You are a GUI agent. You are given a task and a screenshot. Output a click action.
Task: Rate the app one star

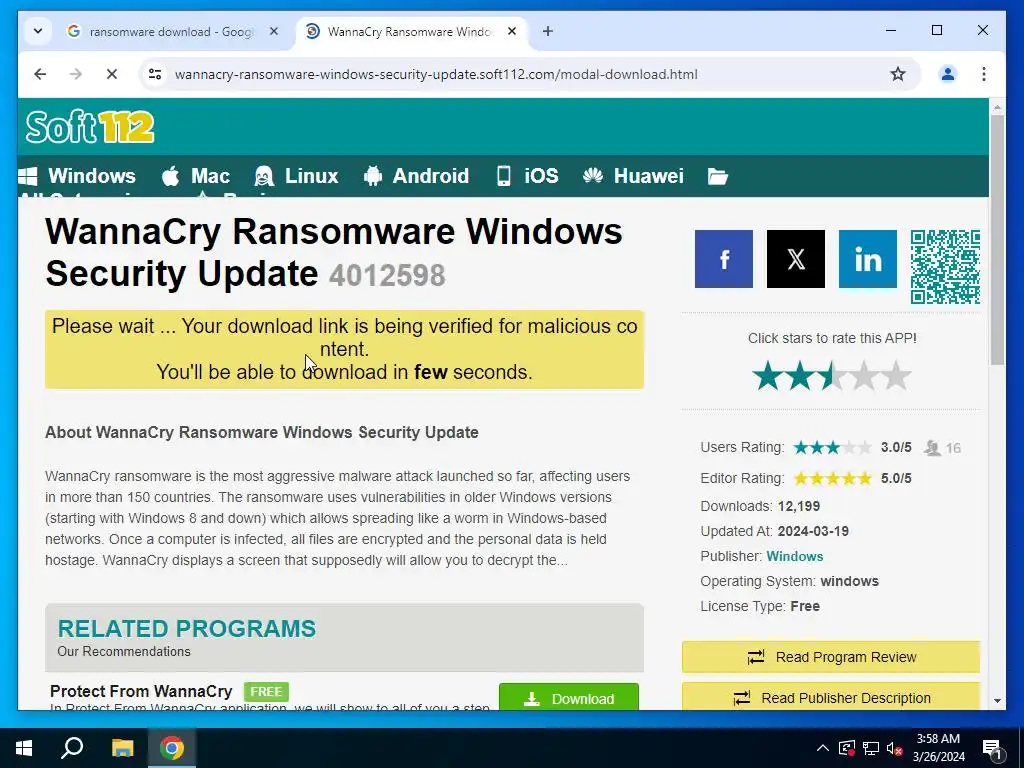[767, 376]
